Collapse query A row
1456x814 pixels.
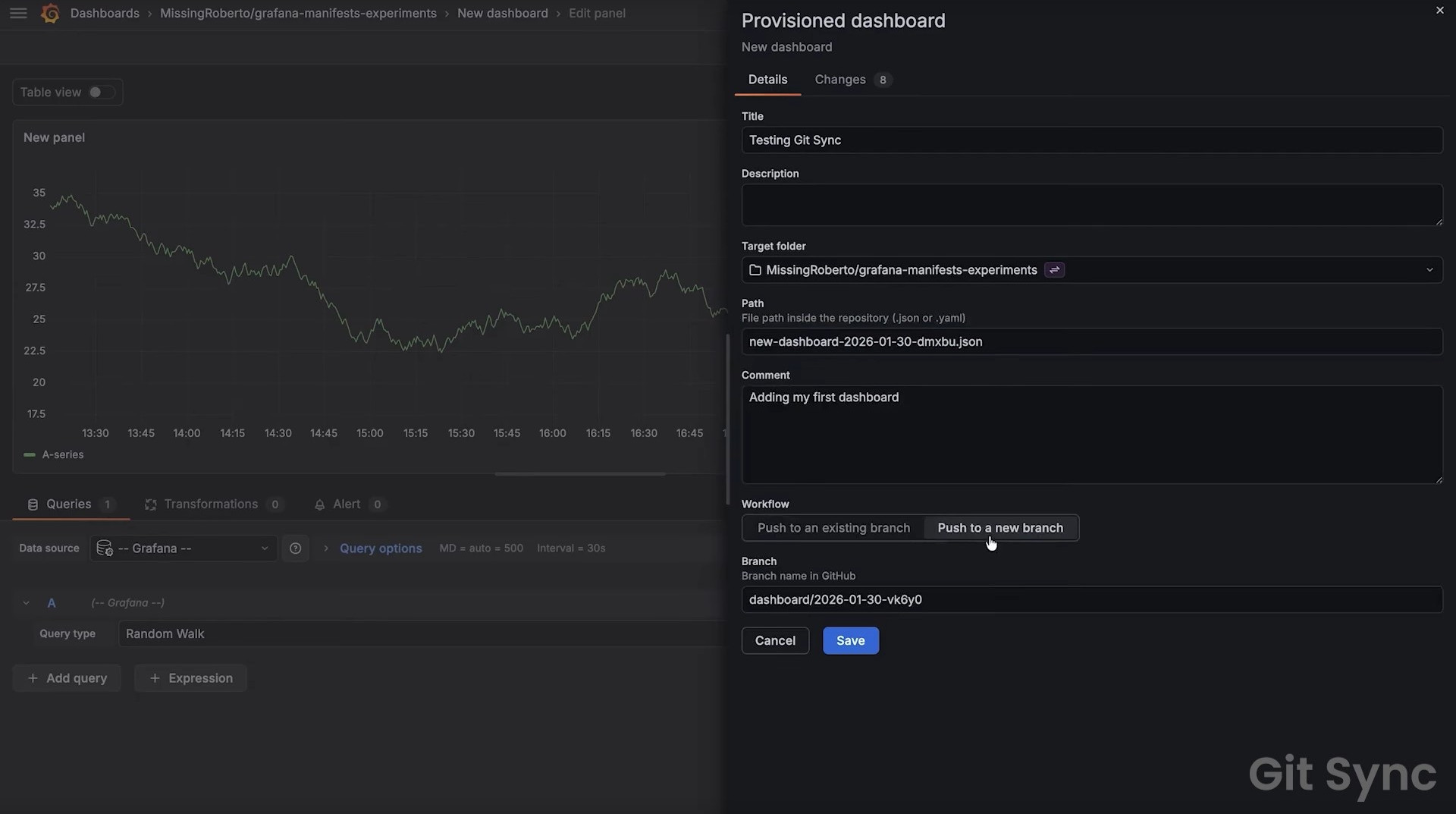[x=26, y=603]
